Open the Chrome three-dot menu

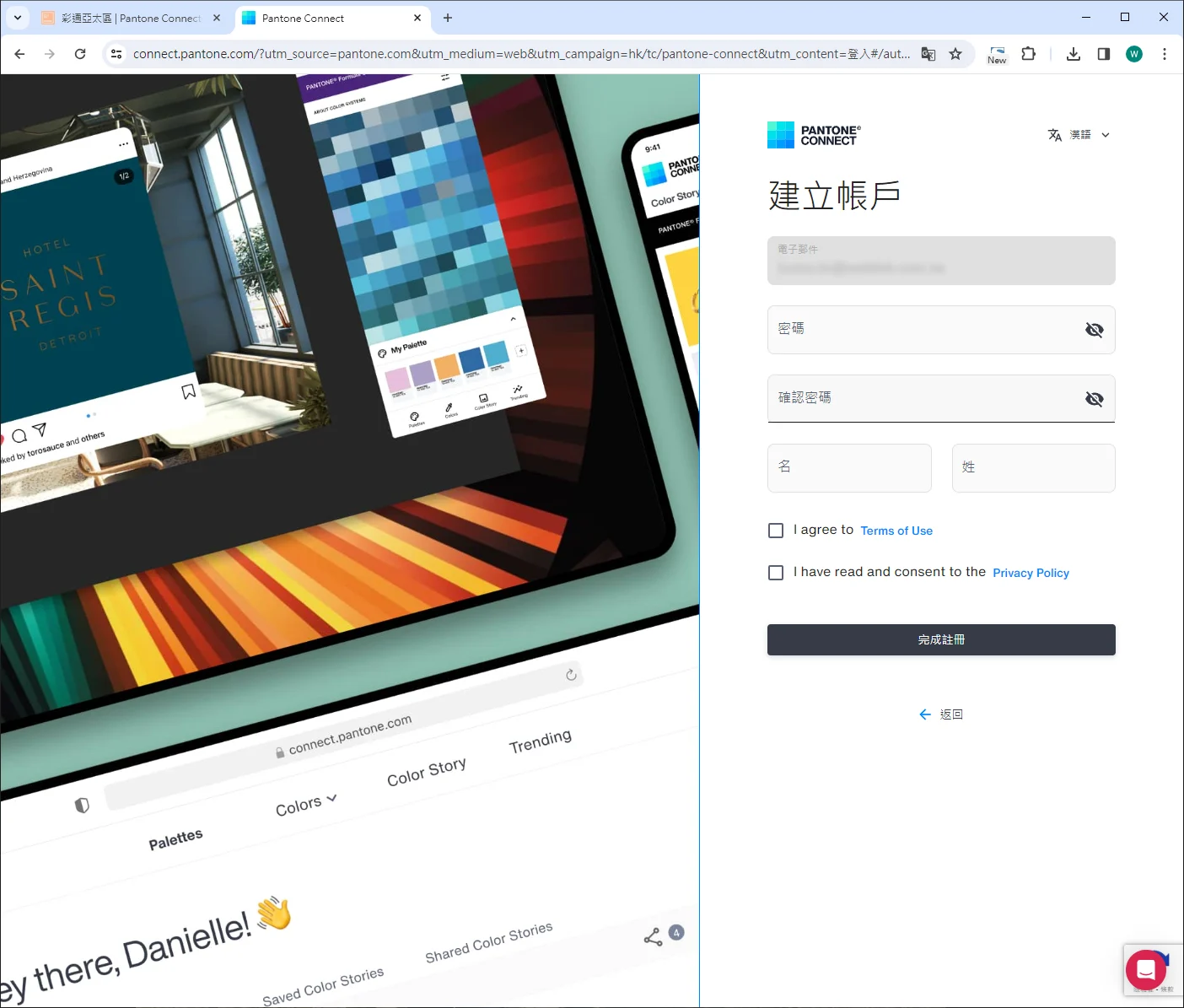tap(1165, 54)
